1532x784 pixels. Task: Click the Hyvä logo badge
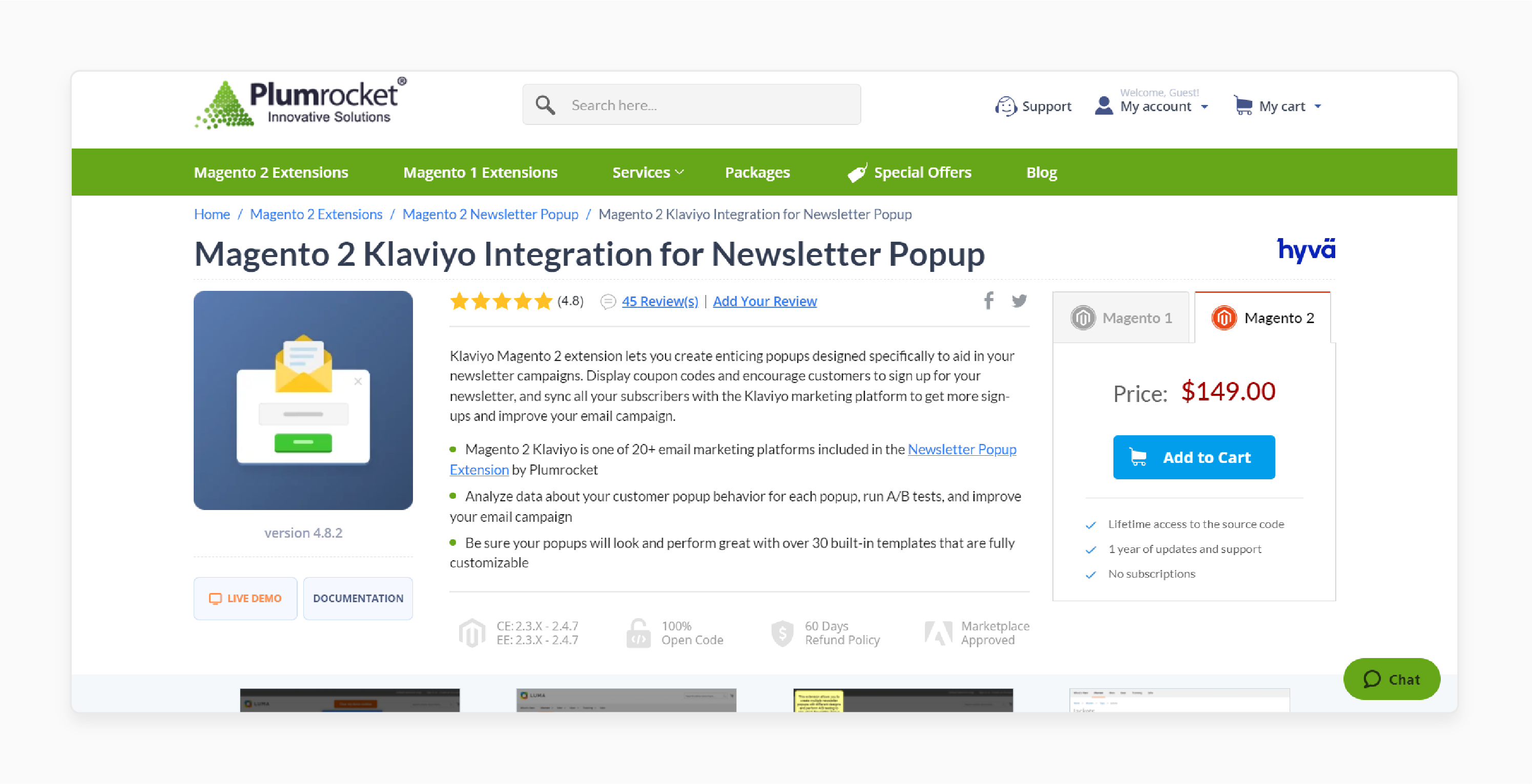click(x=1307, y=250)
